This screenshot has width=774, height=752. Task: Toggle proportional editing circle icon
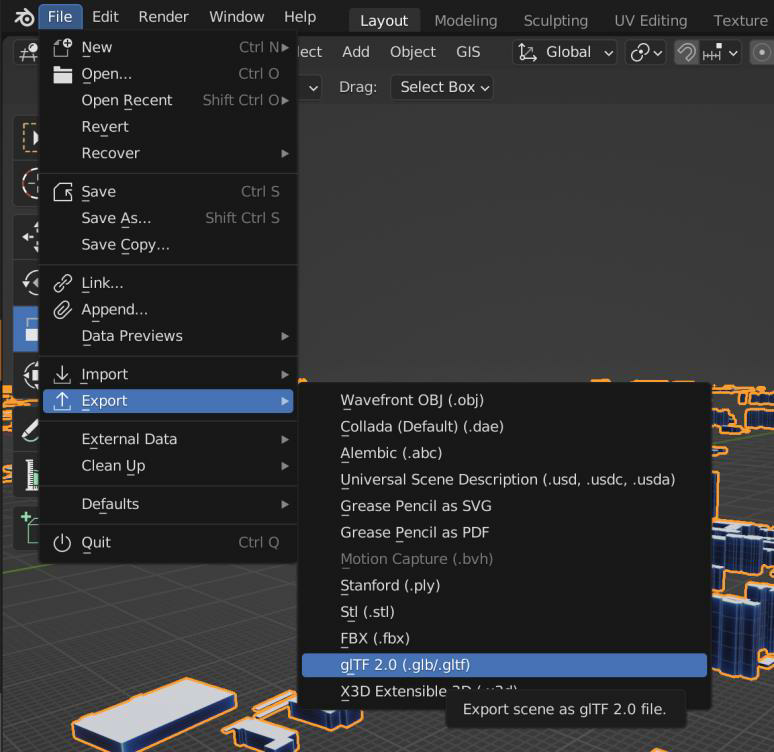761,52
